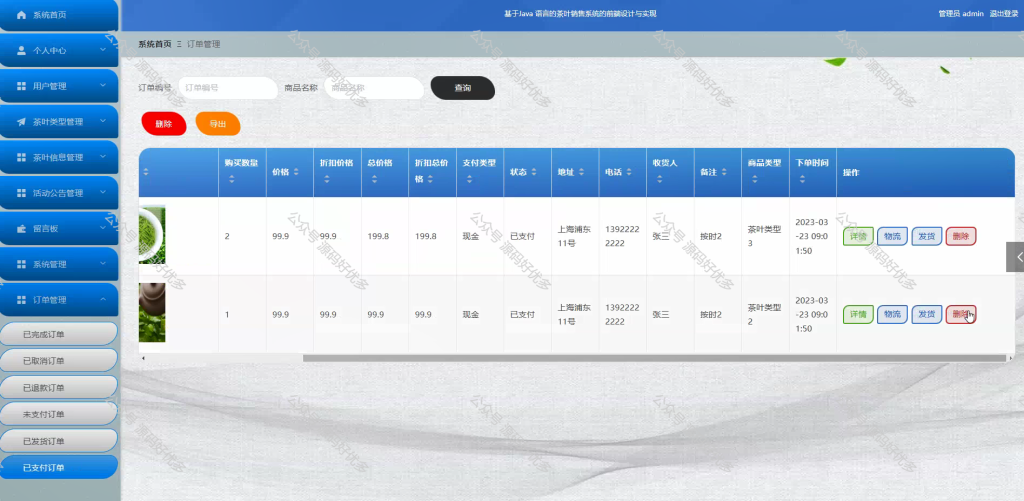Click 管理员 admin text in header
This screenshot has width=1024, height=501.
click(x=961, y=14)
